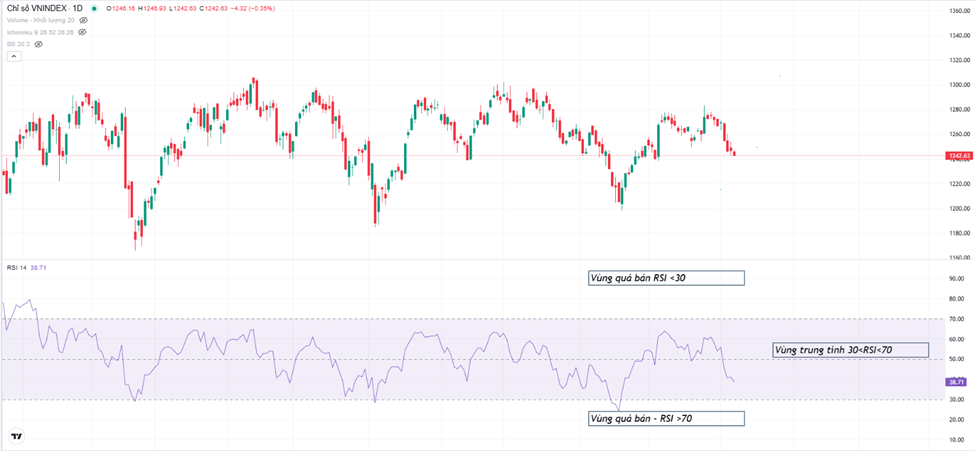Show the hidden Volume indicator via eye icon
The width and height of the screenshot is (975, 451).
point(84,20)
